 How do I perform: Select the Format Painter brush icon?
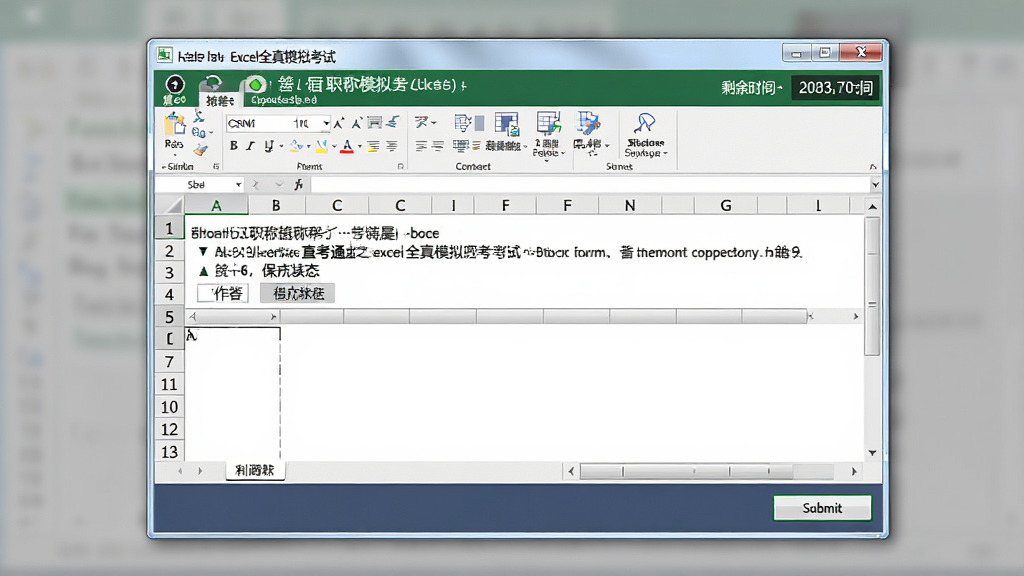pyautogui.click(x=201, y=150)
